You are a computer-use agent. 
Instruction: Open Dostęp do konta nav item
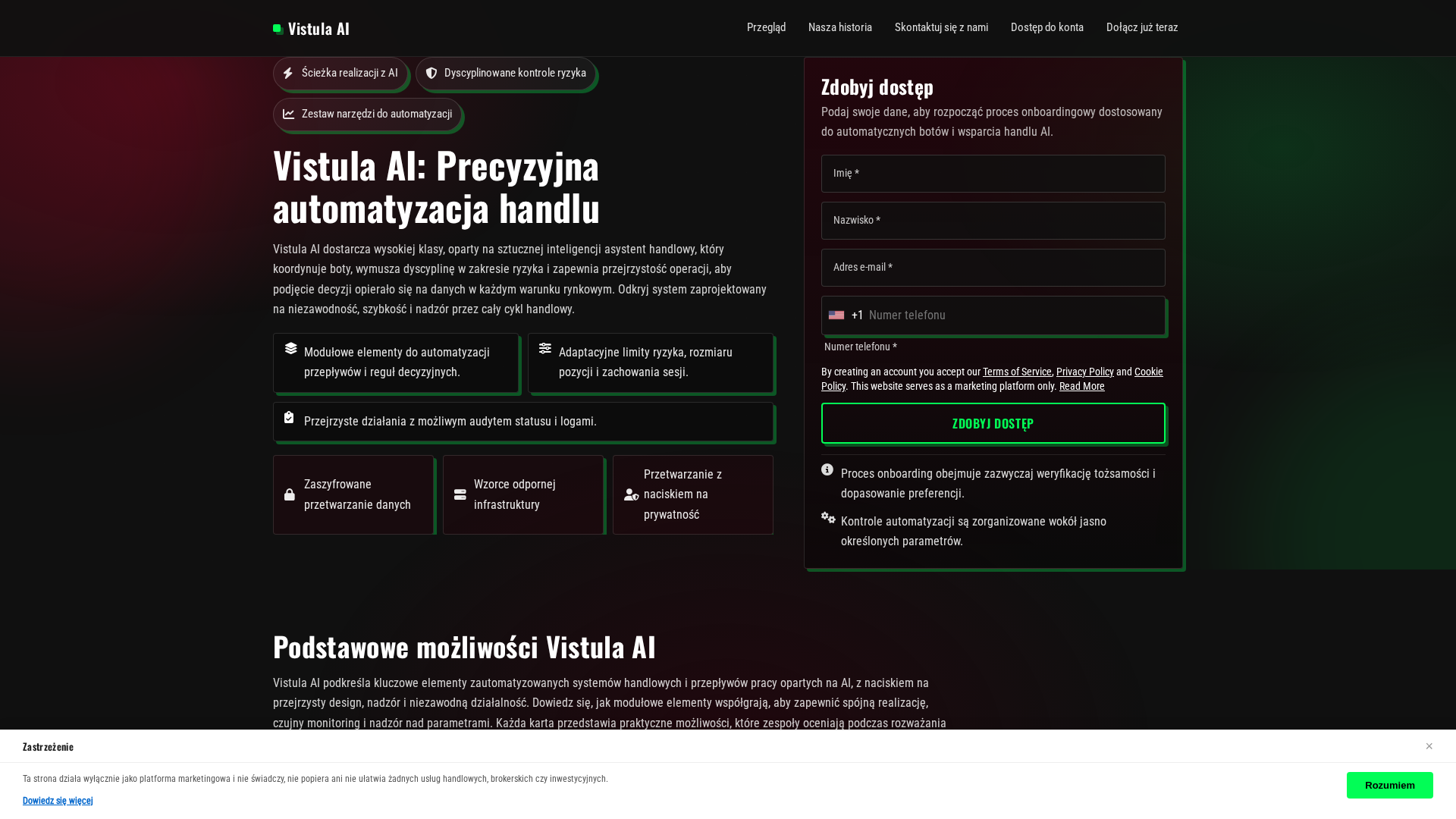tap(1047, 27)
